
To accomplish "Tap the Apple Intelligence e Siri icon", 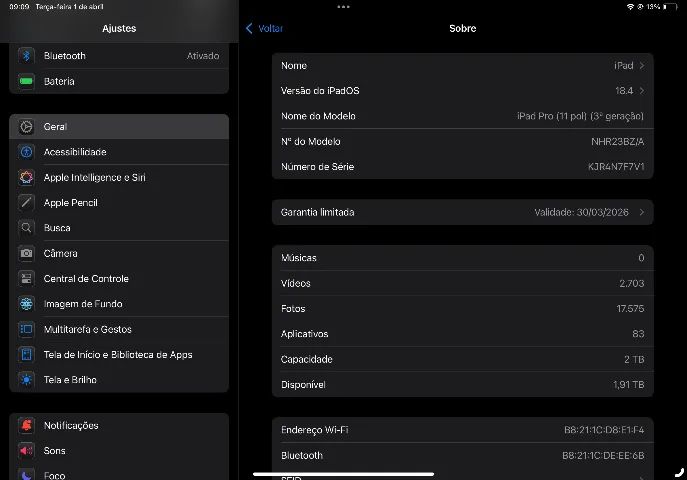I will point(26,177).
